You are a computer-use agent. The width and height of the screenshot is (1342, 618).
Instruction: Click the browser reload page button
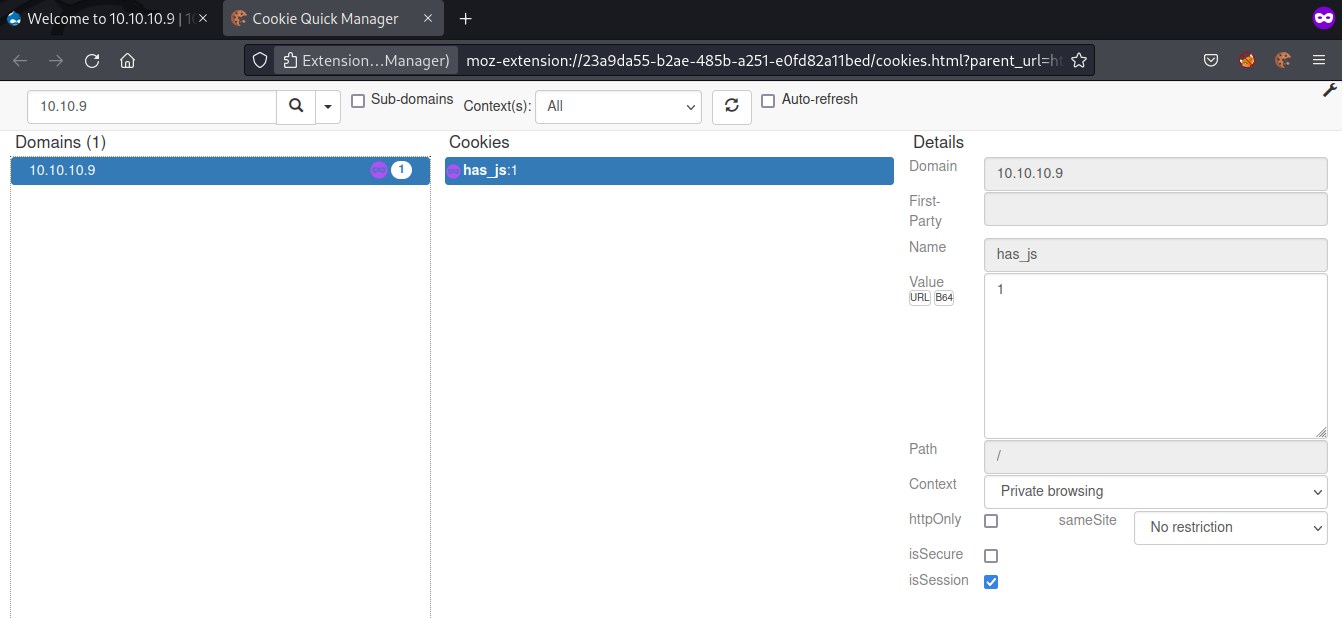92,60
